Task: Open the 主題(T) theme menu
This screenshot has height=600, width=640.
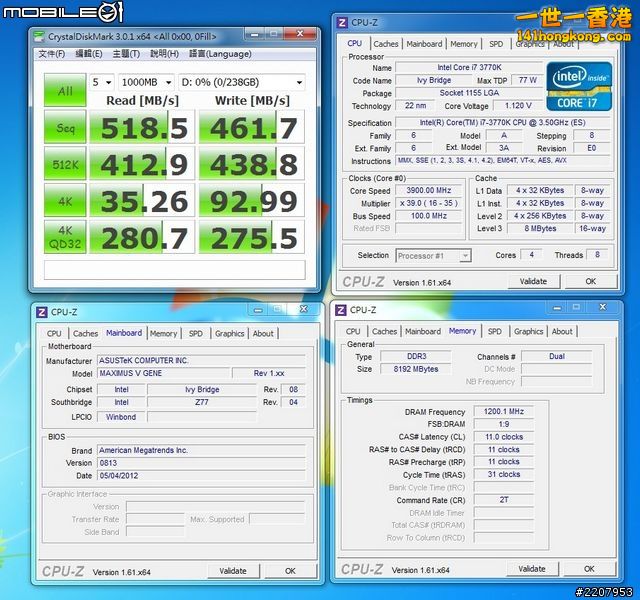Action: pyautogui.click(x=126, y=54)
